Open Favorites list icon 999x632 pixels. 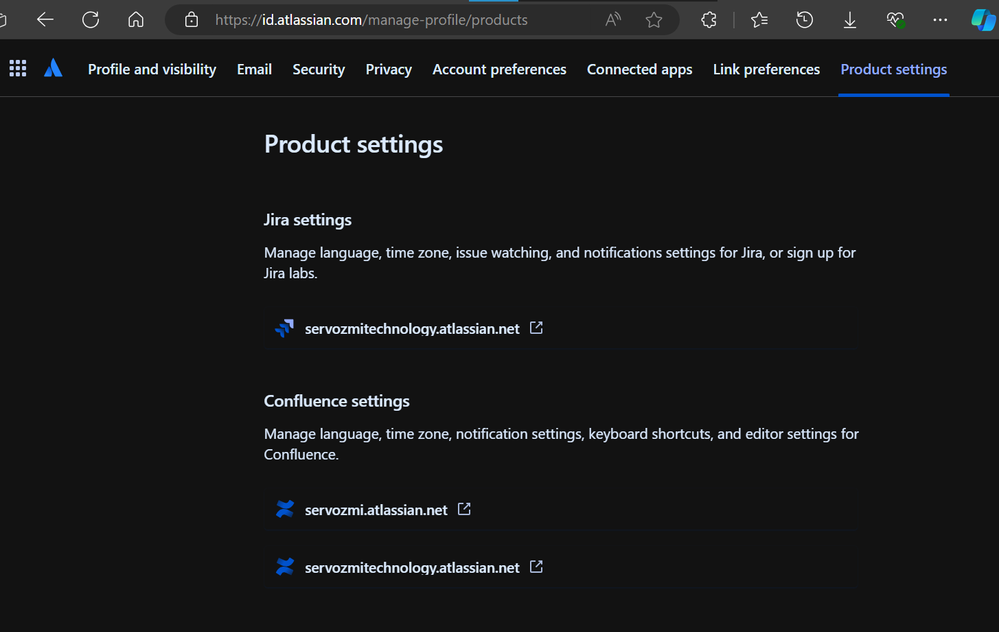759,20
